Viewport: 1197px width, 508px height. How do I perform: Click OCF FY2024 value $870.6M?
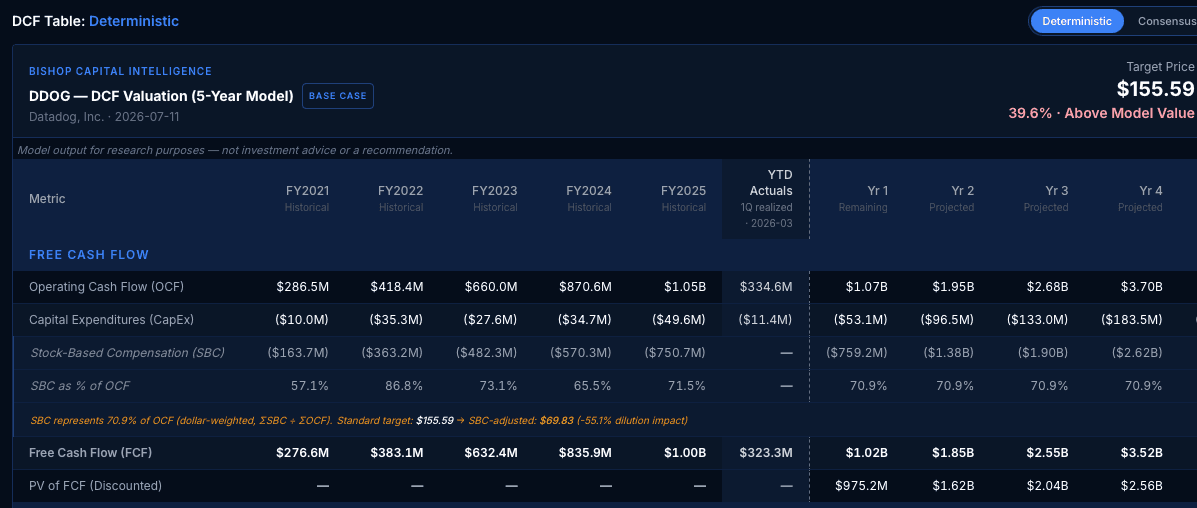[x=585, y=287]
